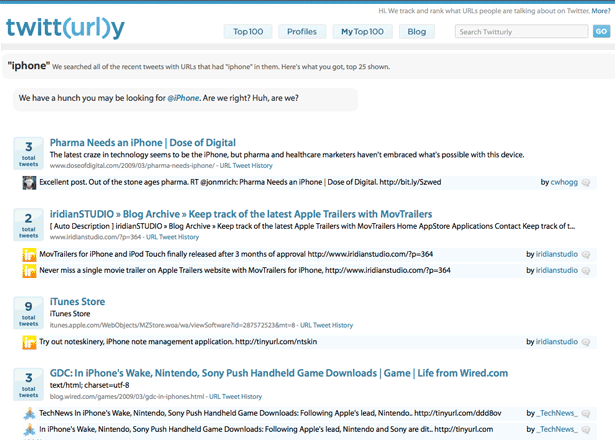Open the @iPhone profile suggestion link
Screen dimensions: 615x440
coord(183,98)
